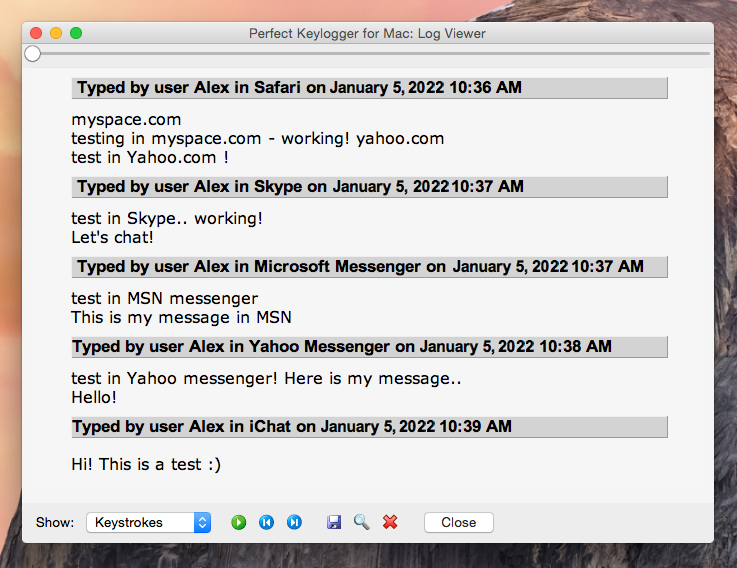737x568 pixels.
Task: Delete the log using the red X icon
Action: pyautogui.click(x=390, y=522)
